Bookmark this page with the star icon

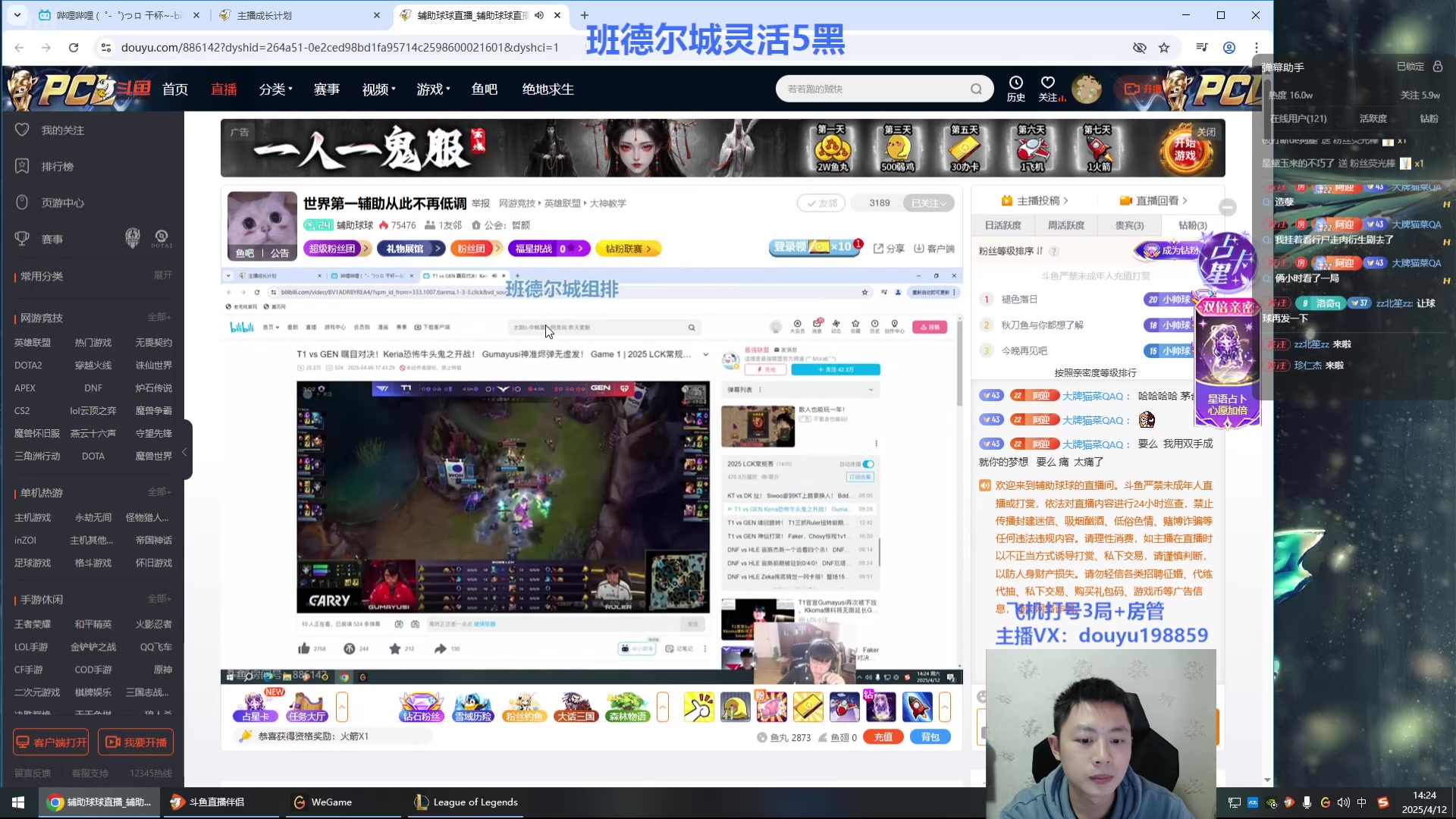(x=1164, y=48)
